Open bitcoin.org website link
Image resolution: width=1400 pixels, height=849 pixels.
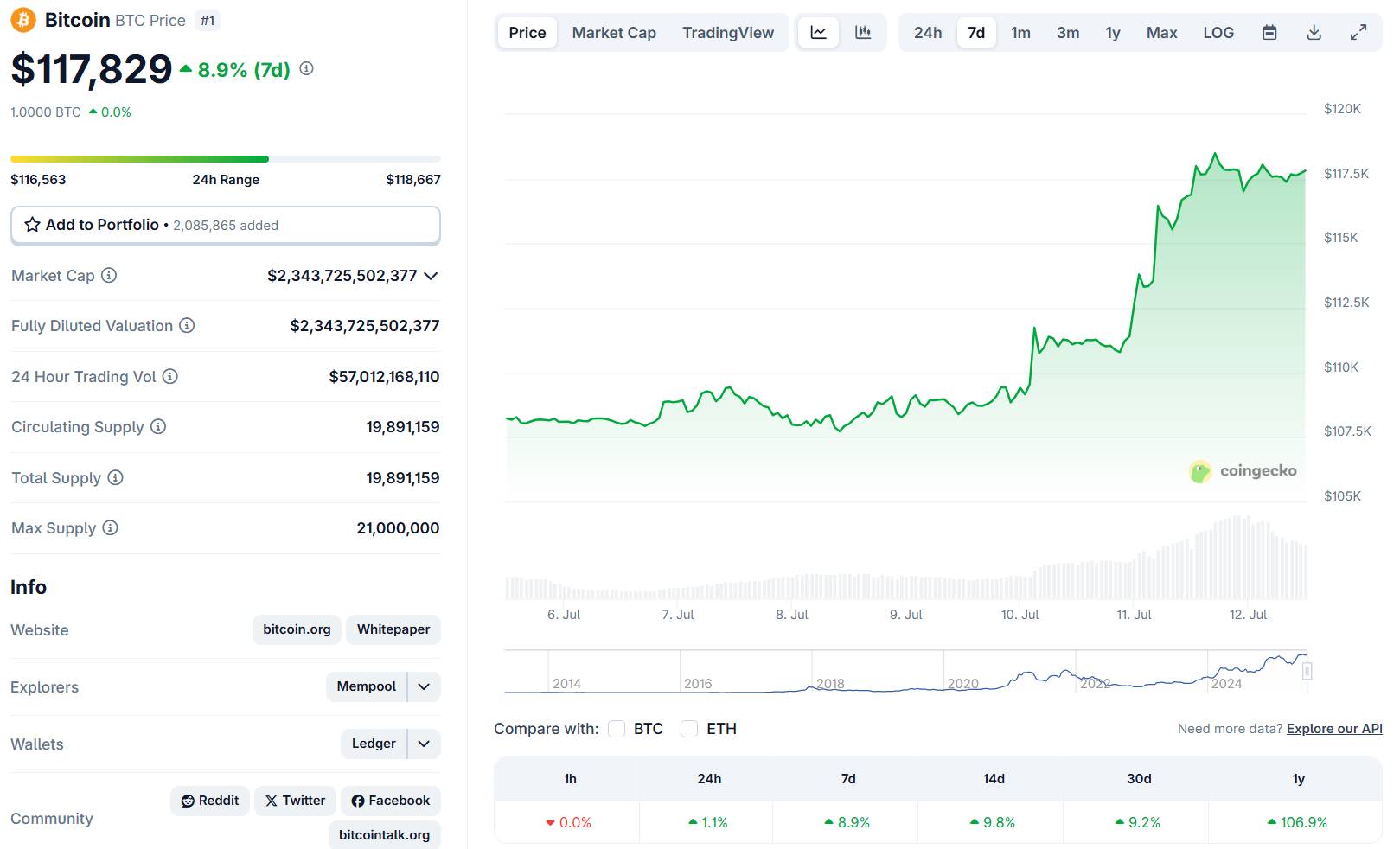pos(297,629)
